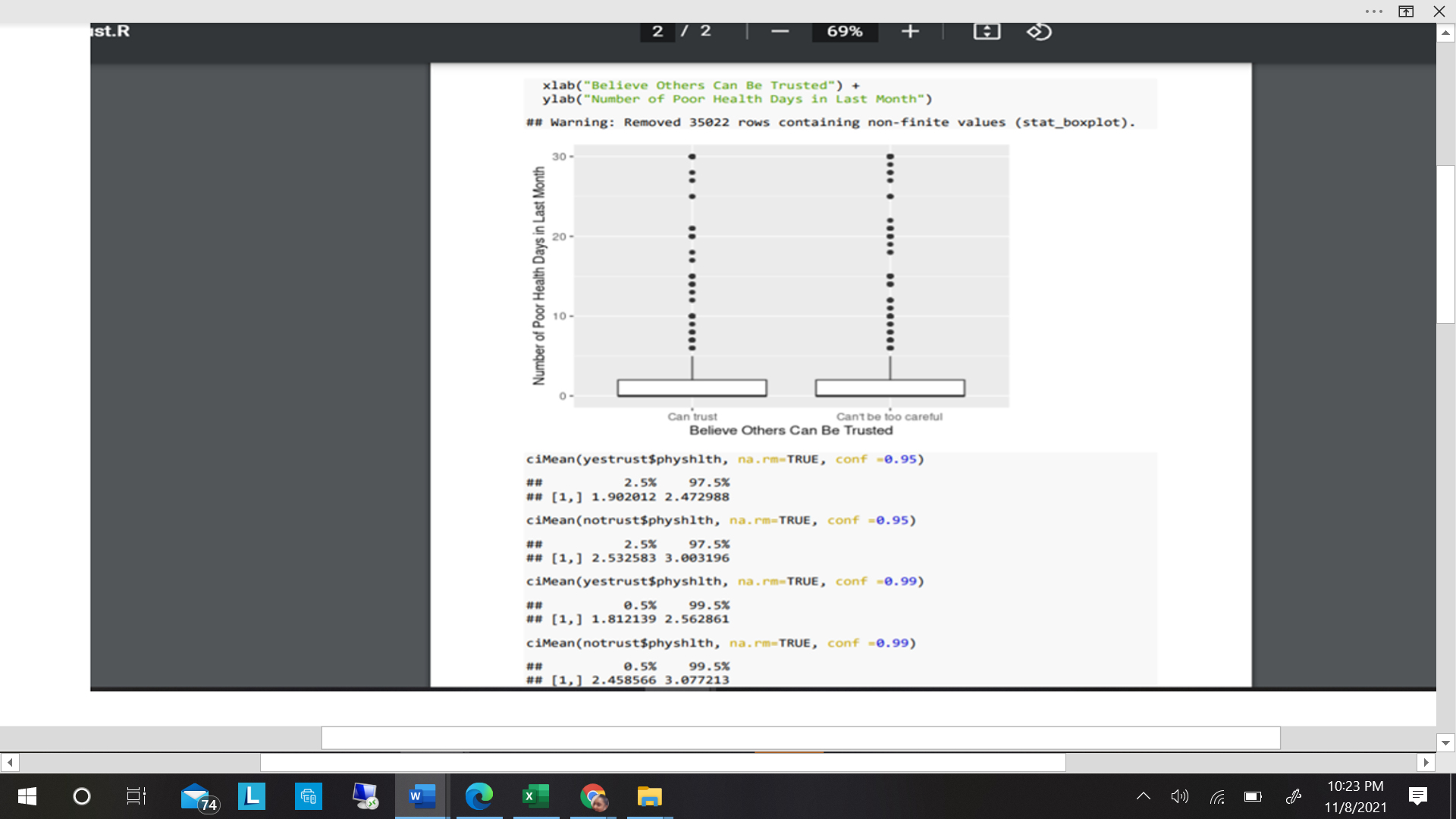Image resolution: width=1456 pixels, height=819 pixels.
Task: Click the current page number field
Action: pos(657,31)
